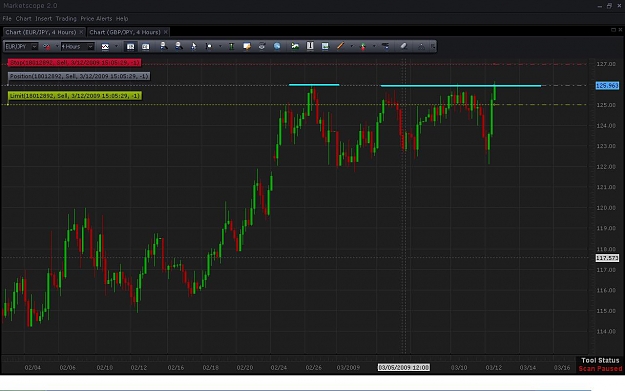Click the zoom in magnifier icon

pos(164,46)
